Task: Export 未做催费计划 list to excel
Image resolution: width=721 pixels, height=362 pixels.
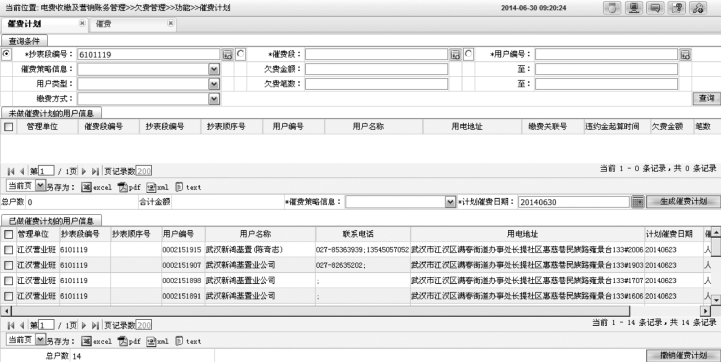Action: (x=96, y=187)
